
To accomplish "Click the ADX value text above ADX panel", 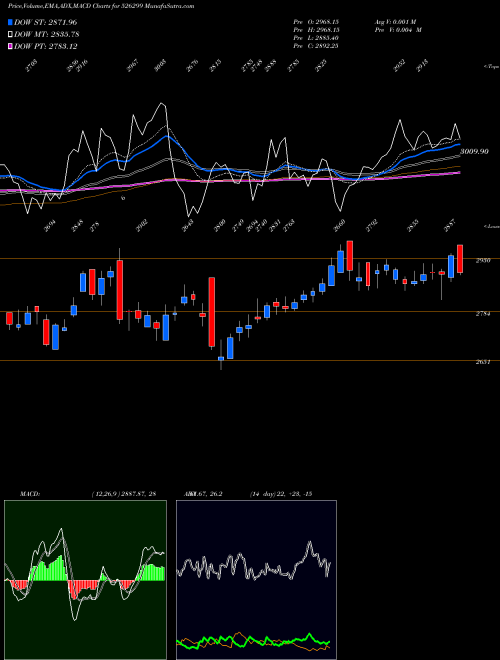I will (203, 494).
